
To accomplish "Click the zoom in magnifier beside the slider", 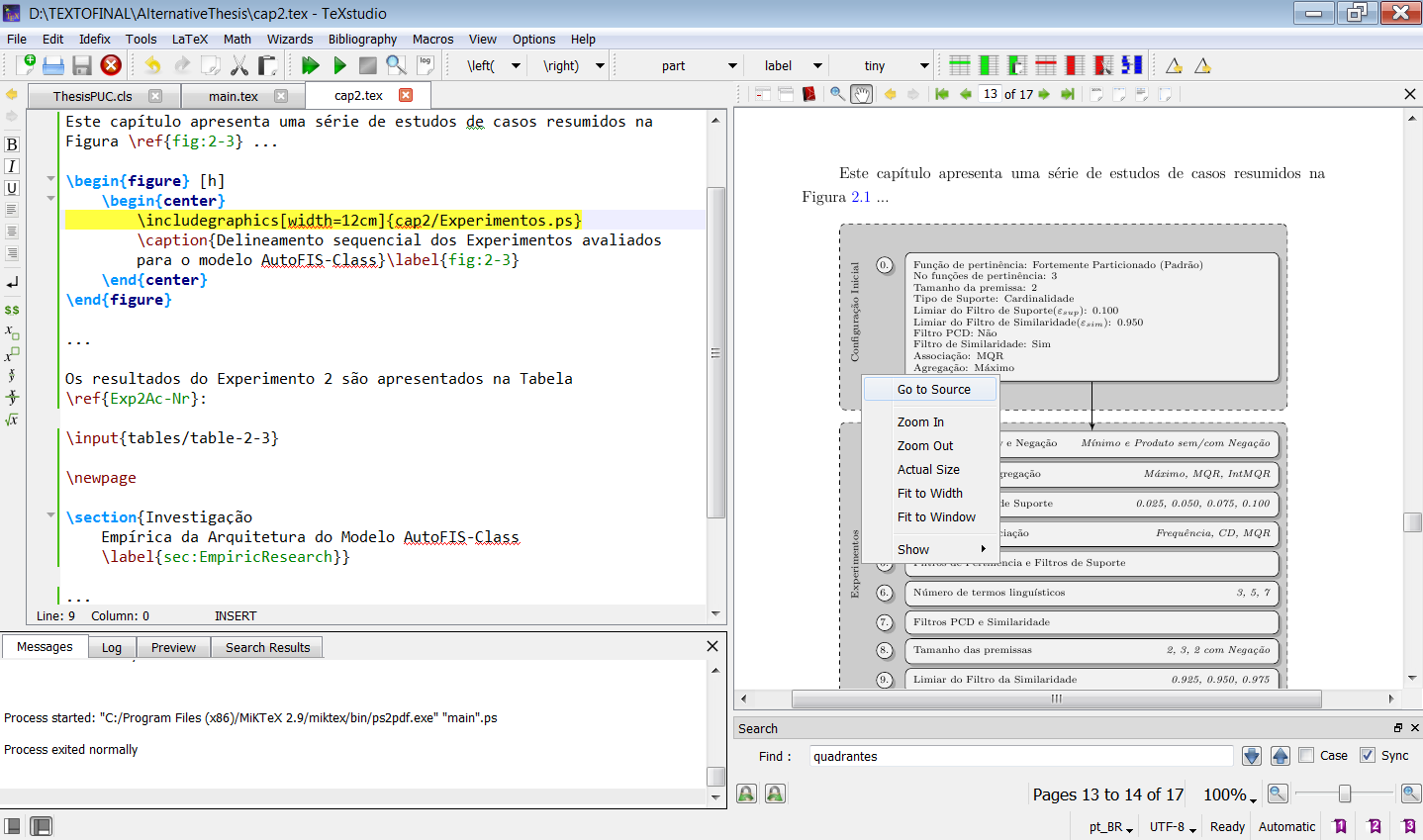I will [1411, 793].
